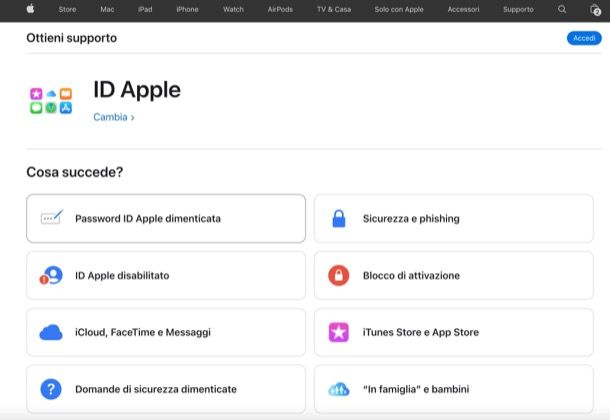The height and width of the screenshot is (420, 610).
Task: Choose ID Apple disabilitato
Action: click(x=166, y=275)
